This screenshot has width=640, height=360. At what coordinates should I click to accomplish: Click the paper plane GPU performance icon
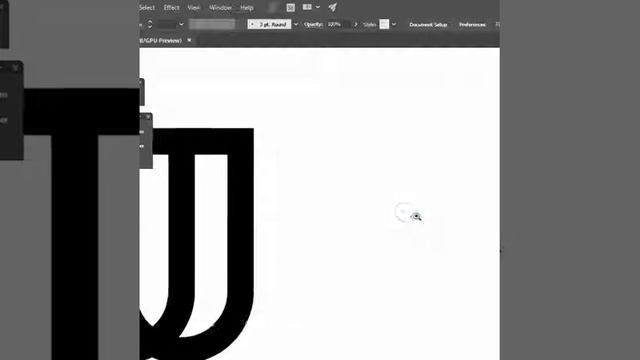(333, 7)
